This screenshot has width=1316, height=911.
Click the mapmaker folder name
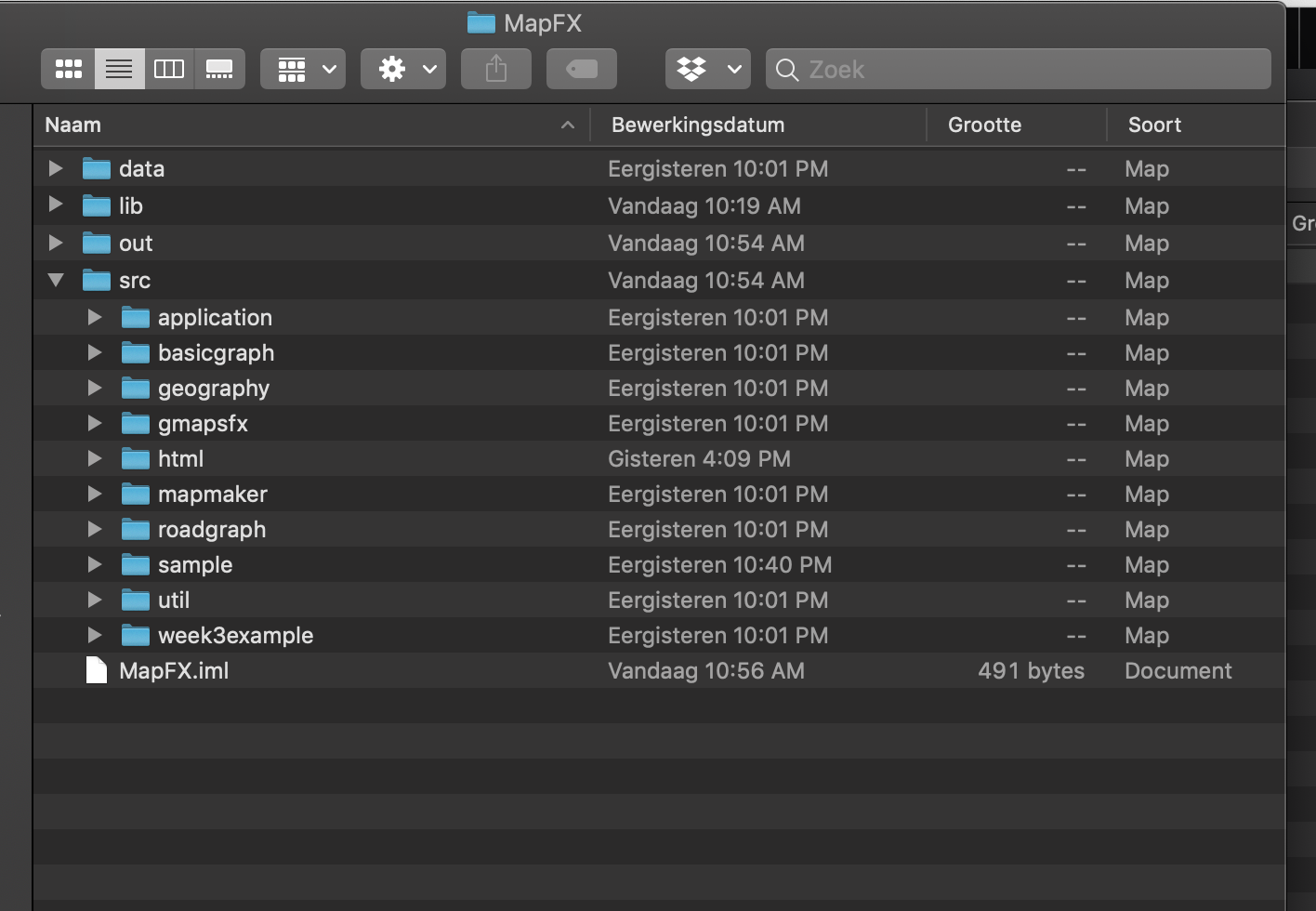click(213, 494)
